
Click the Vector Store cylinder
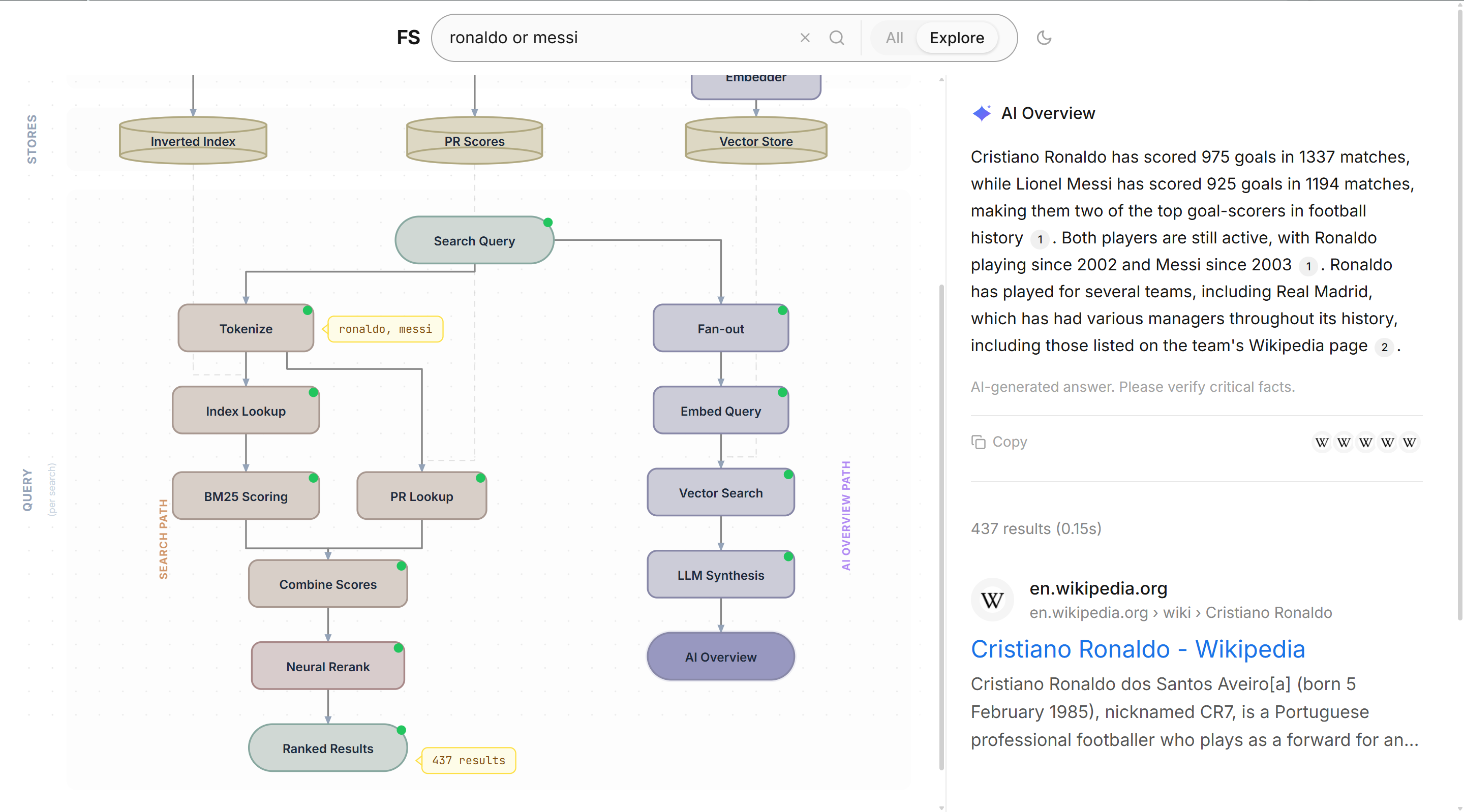point(755,140)
